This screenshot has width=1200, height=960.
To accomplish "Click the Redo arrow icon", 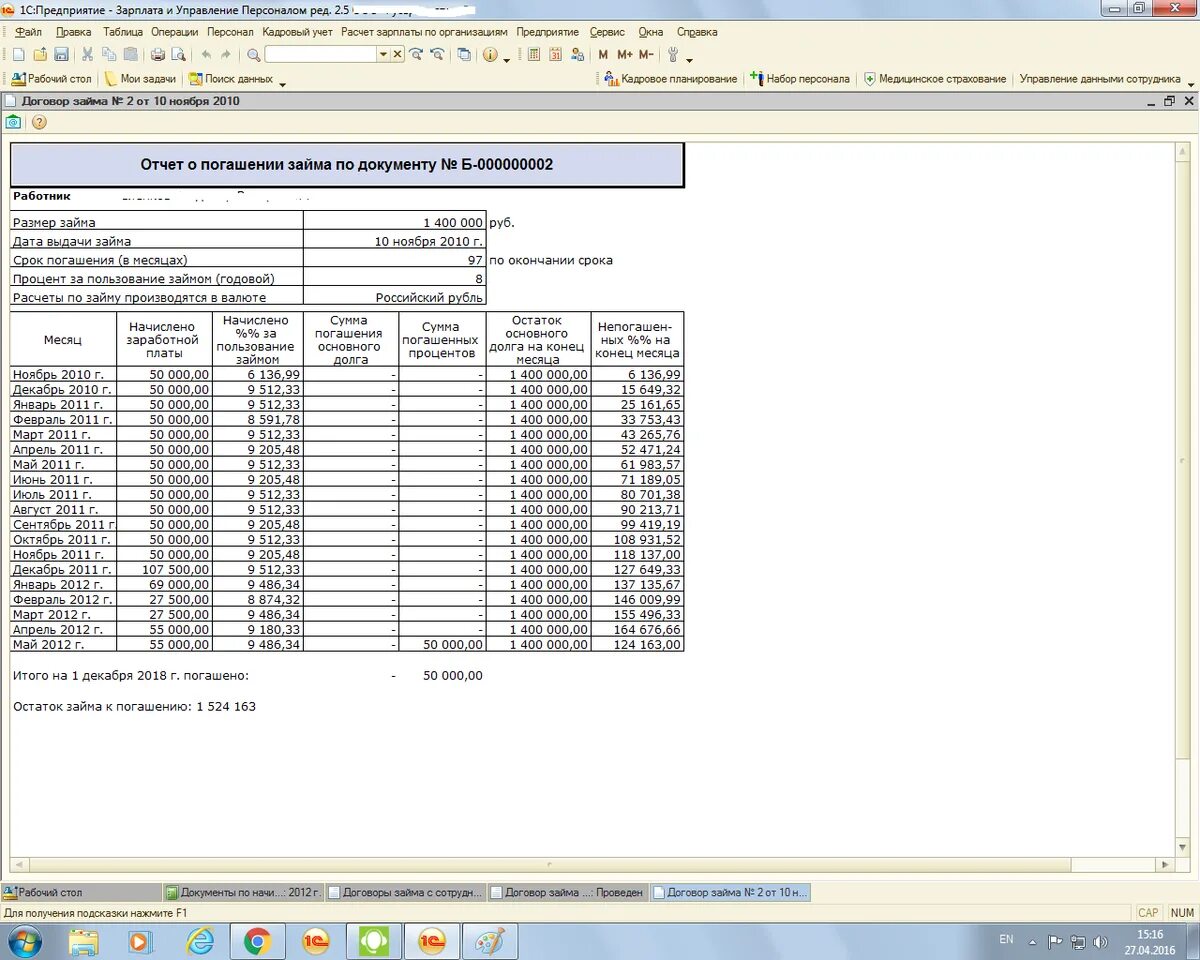I will point(226,55).
